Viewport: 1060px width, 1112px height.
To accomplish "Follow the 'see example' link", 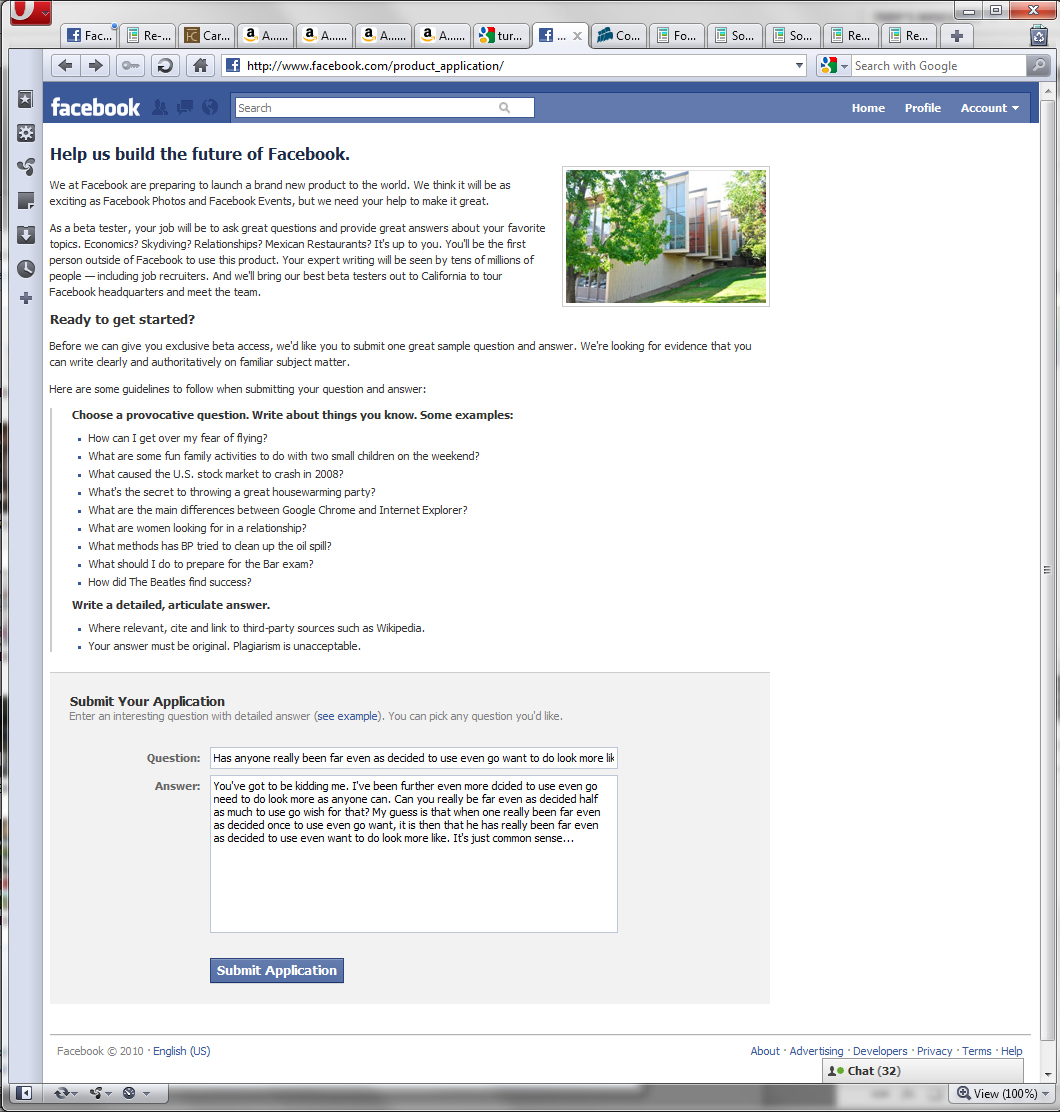I will click(x=348, y=716).
